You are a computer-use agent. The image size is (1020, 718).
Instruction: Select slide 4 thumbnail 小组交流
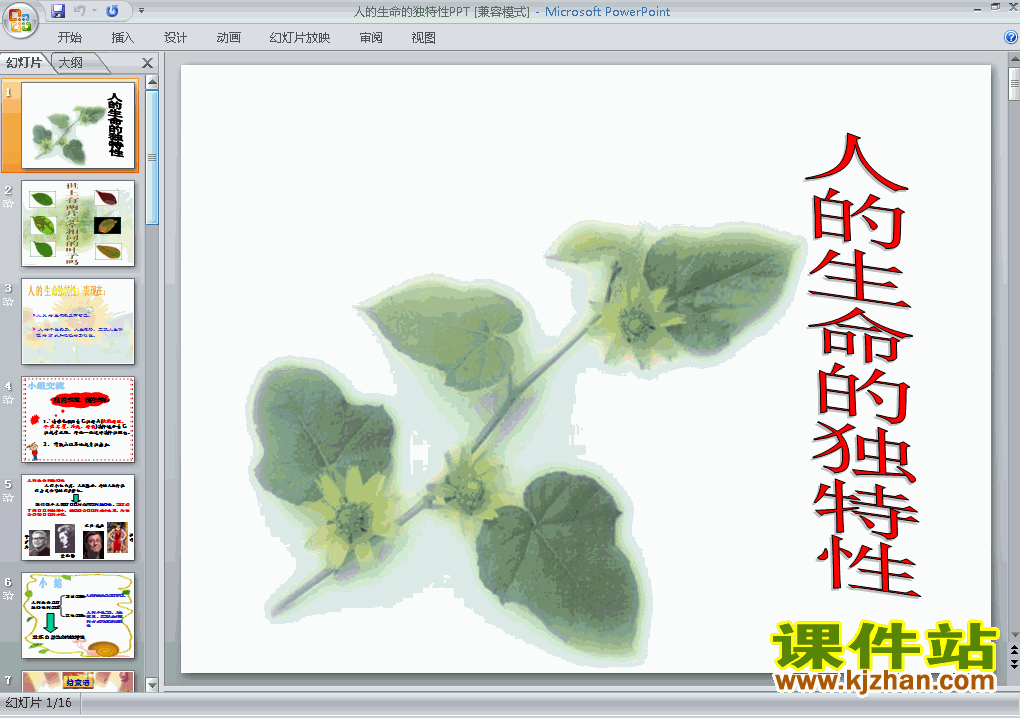[78, 419]
